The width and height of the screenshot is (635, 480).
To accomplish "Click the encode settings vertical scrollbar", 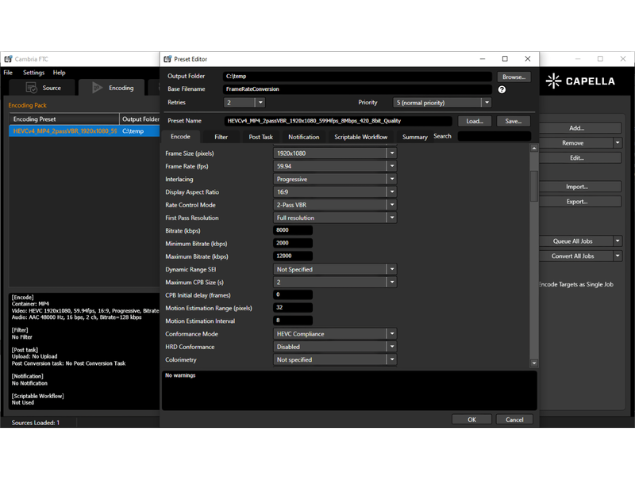I will pyautogui.click(x=534, y=185).
